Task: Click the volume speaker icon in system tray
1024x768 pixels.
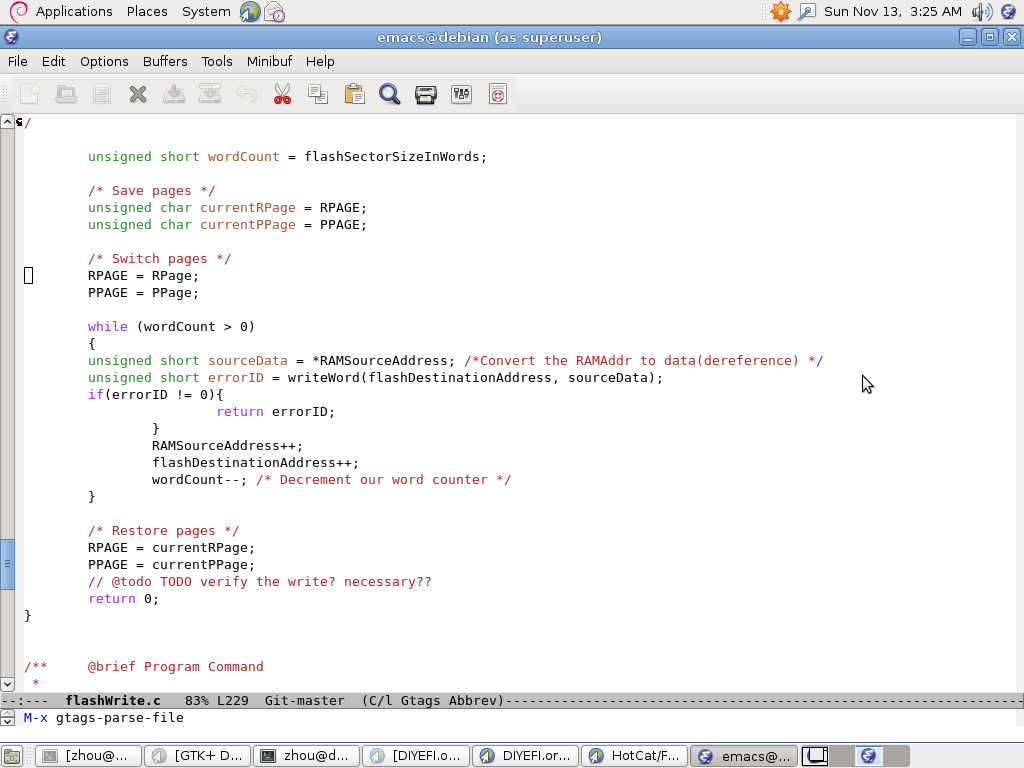Action: (980, 11)
